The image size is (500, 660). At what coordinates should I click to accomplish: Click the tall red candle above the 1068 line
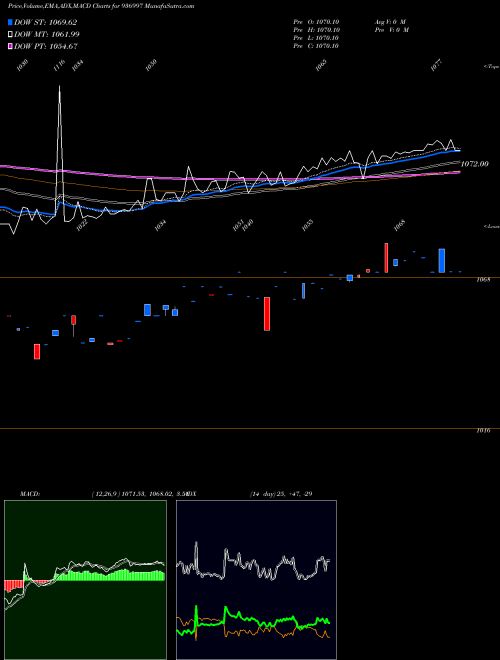(x=386, y=258)
